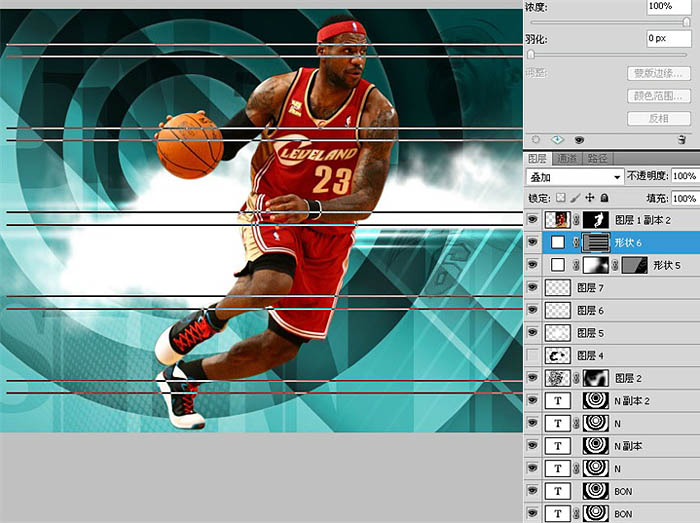This screenshot has height=523, width=700.
Task: Select layer name 图层 4
Action: pos(590,356)
